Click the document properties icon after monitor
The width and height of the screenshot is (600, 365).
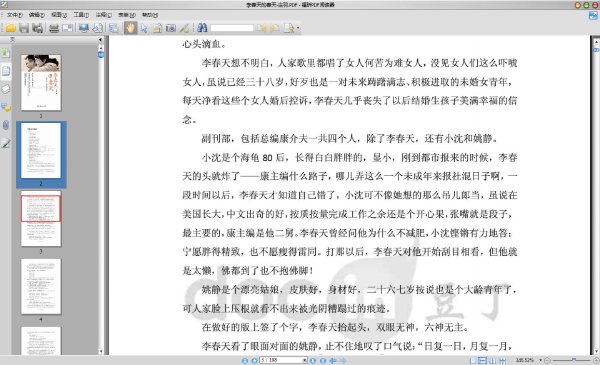tap(98, 28)
